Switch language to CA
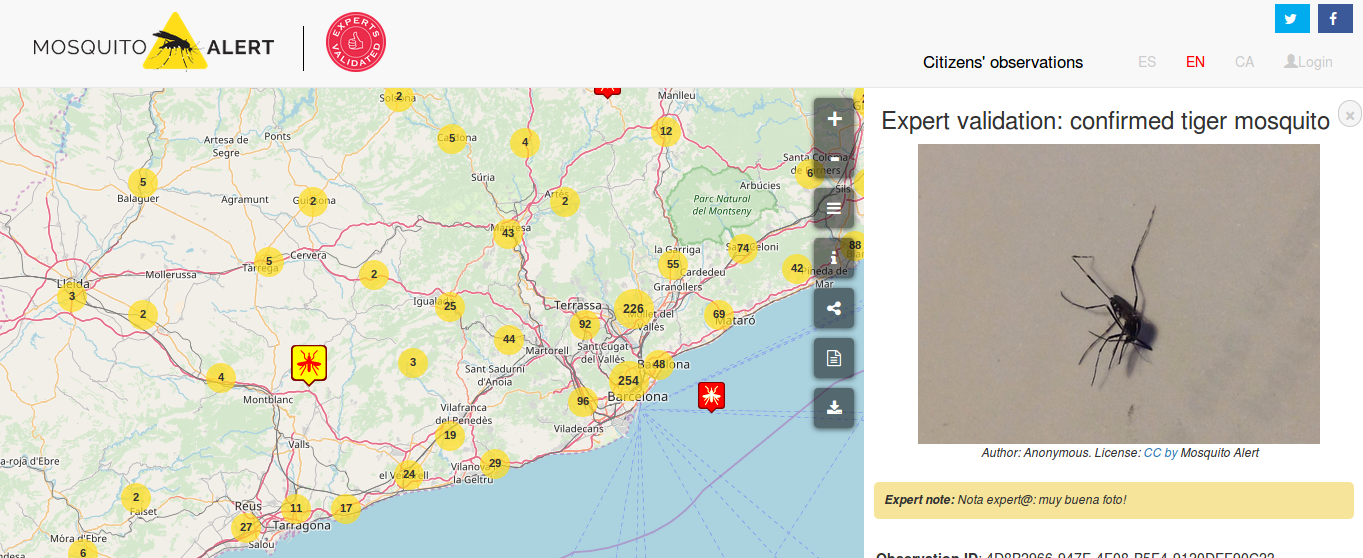The width and height of the screenshot is (1363, 558). (1244, 62)
